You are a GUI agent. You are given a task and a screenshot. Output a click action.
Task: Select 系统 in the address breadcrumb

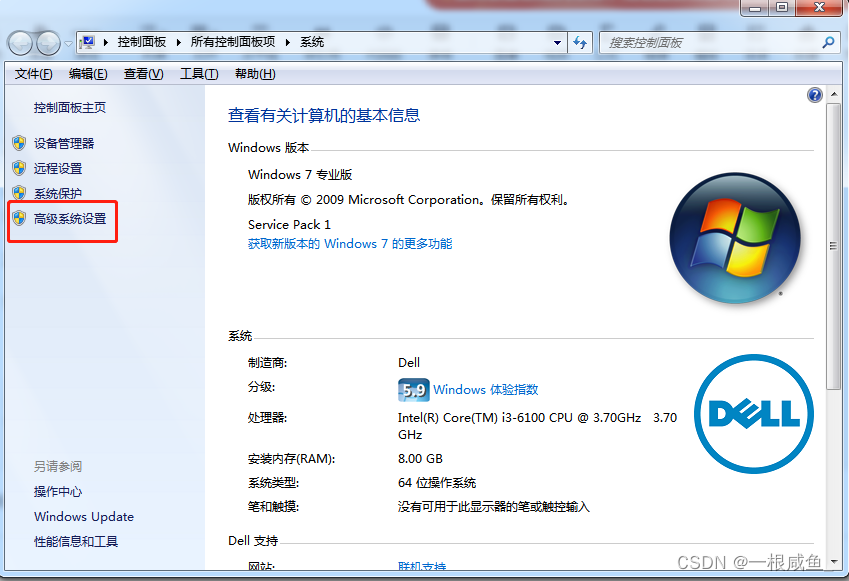pyautogui.click(x=312, y=42)
